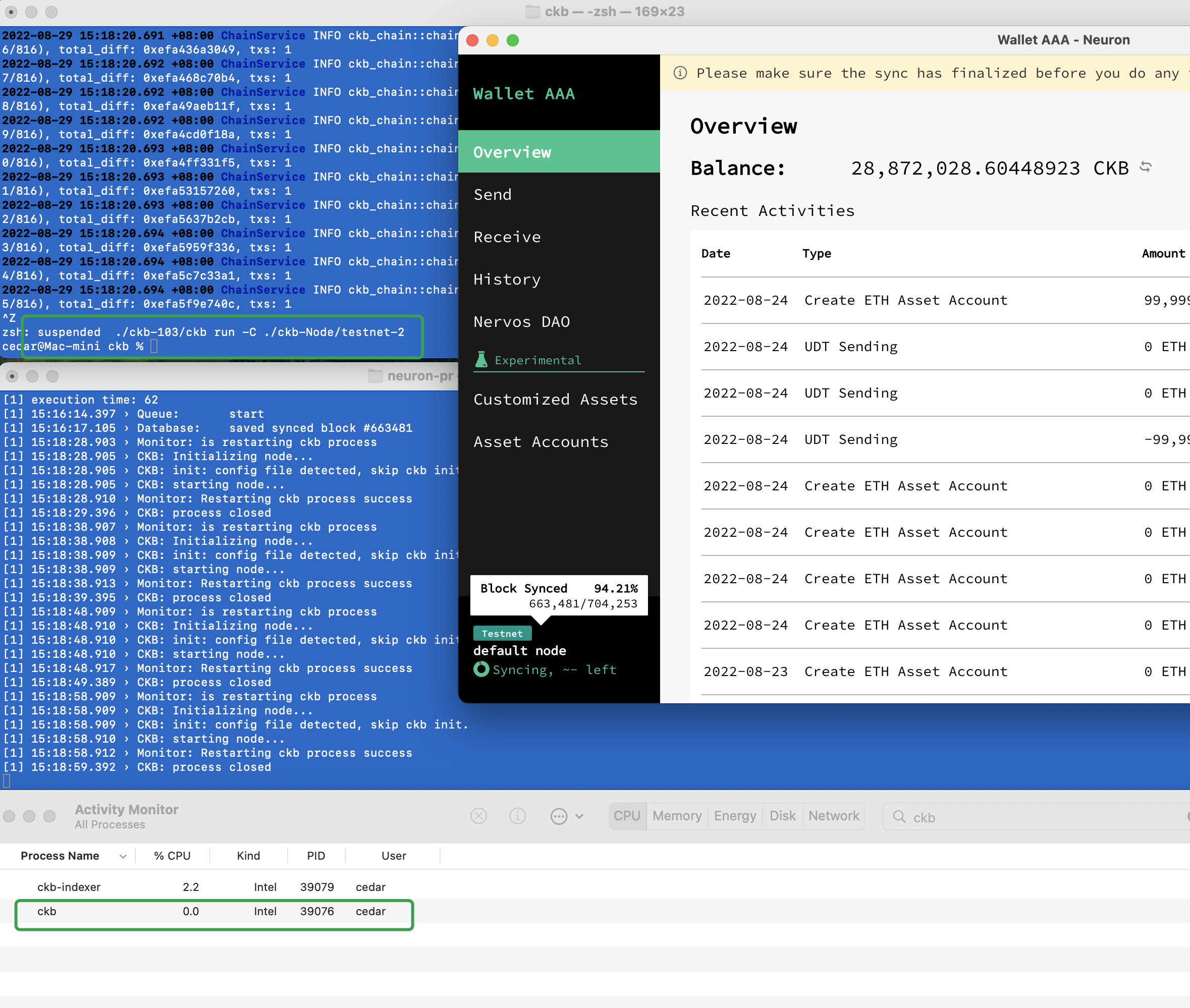Click Block Synced 94.21% tooltip
Image resolution: width=1190 pixels, height=1008 pixels.
click(559, 595)
